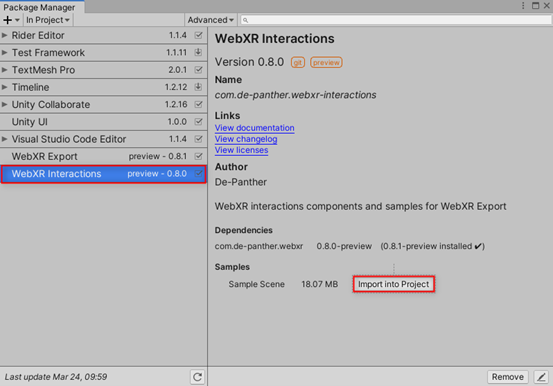Viewport: 553px width, 386px height.
Task: Click the edit pencil icon button
Action: (541, 377)
